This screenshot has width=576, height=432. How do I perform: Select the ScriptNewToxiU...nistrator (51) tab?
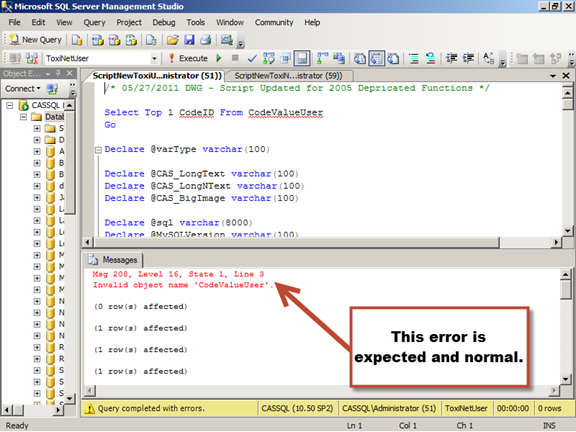pyautogui.click(x=157, y=76)
